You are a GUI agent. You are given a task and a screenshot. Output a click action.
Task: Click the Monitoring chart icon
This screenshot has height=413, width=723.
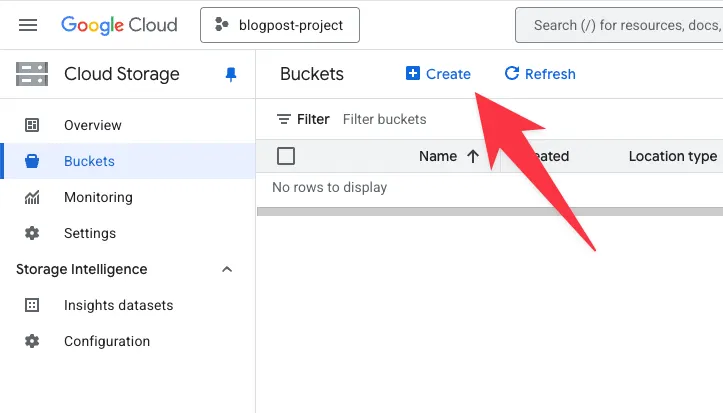[x=32, y=197]
